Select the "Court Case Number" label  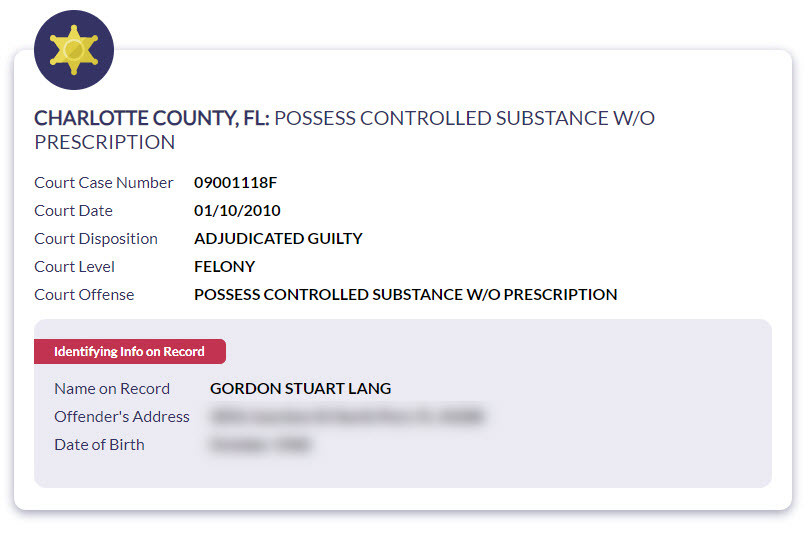pos(104,183)
